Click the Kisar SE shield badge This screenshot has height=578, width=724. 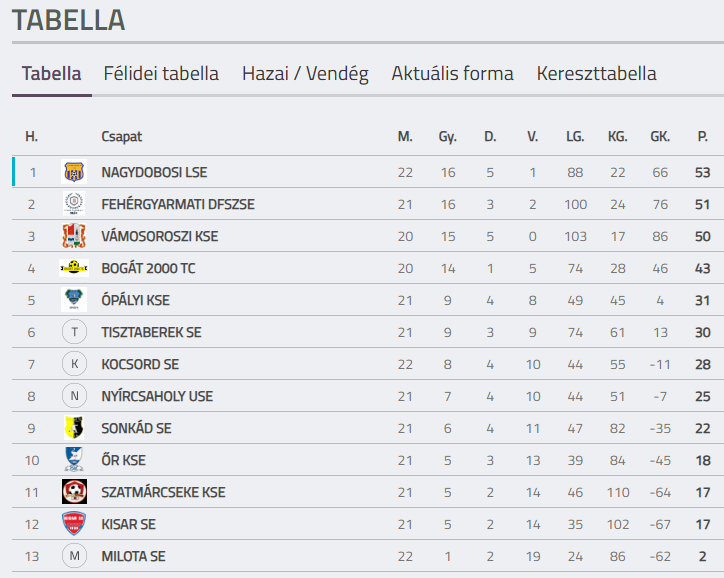click(74, 524)
